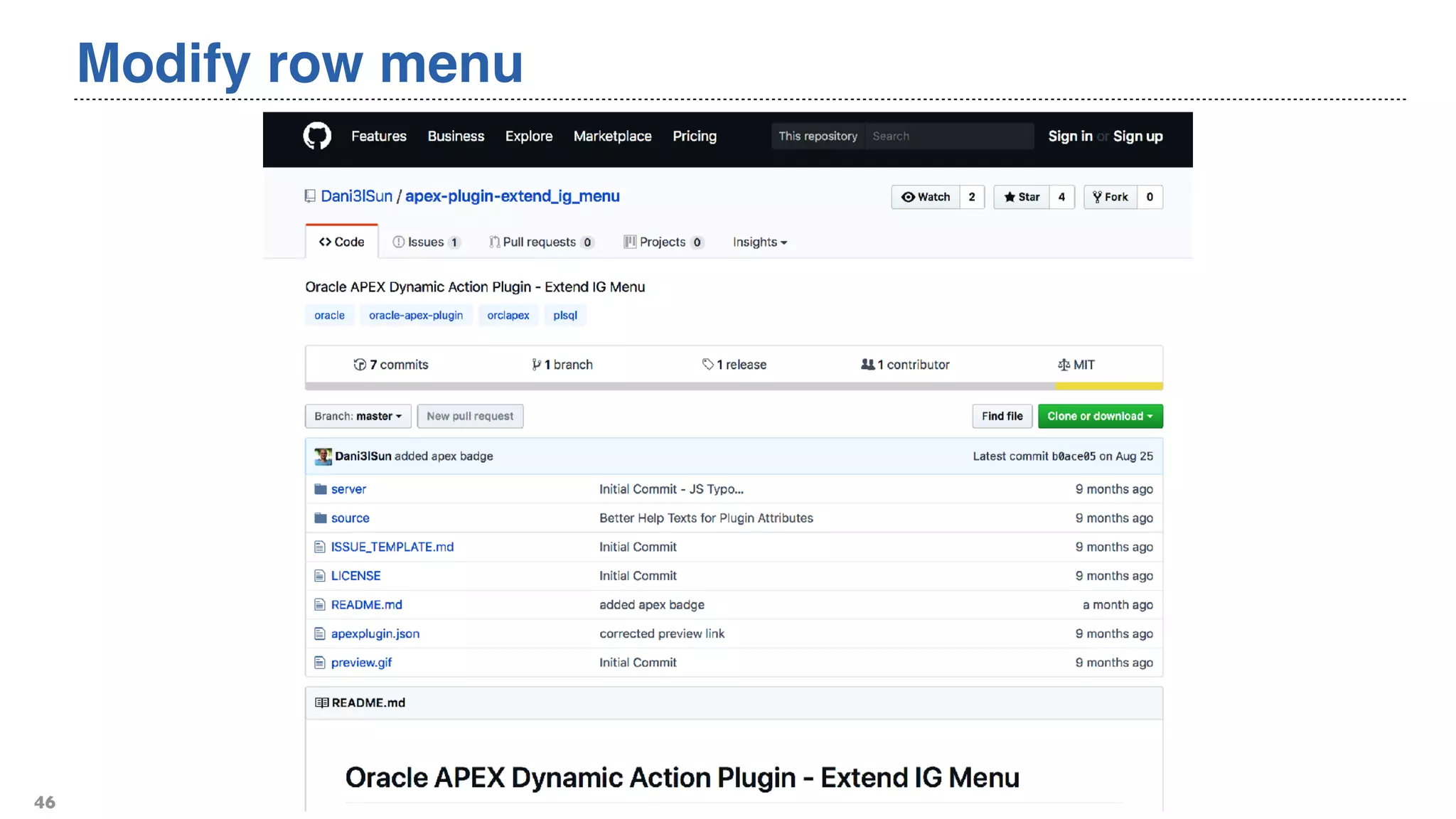This screenshot has width=1456, height=819.
Task: Click the oracle-apex-plugin topic tag
Action: coord(416,315)
